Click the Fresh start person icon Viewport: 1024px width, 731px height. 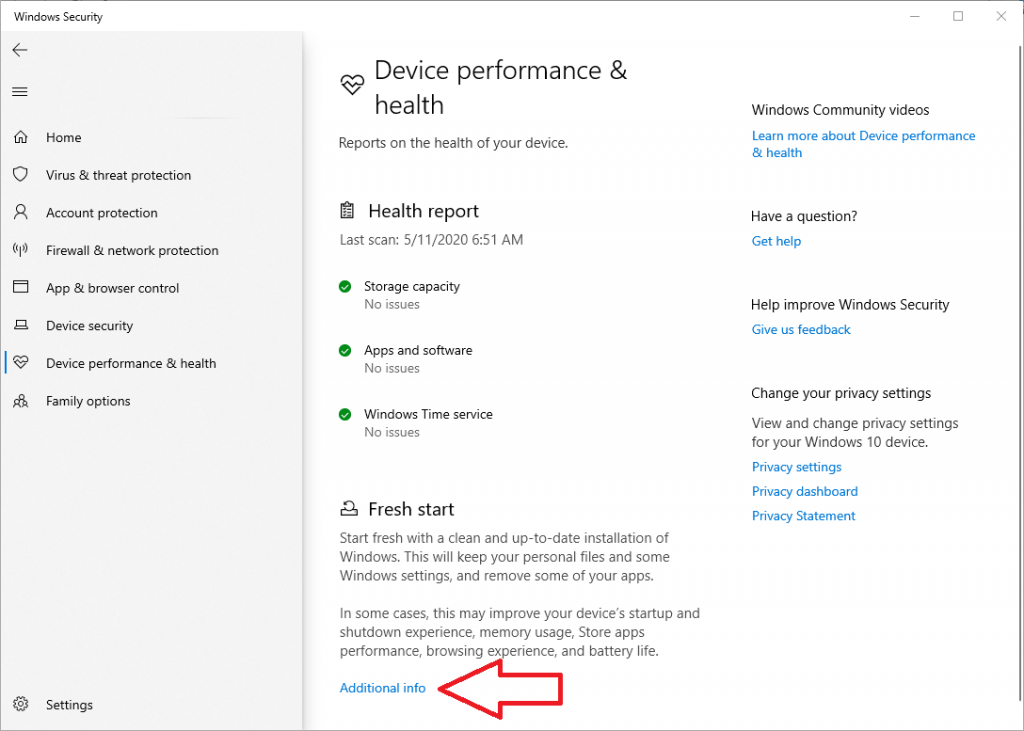click(x=349, y=508)
